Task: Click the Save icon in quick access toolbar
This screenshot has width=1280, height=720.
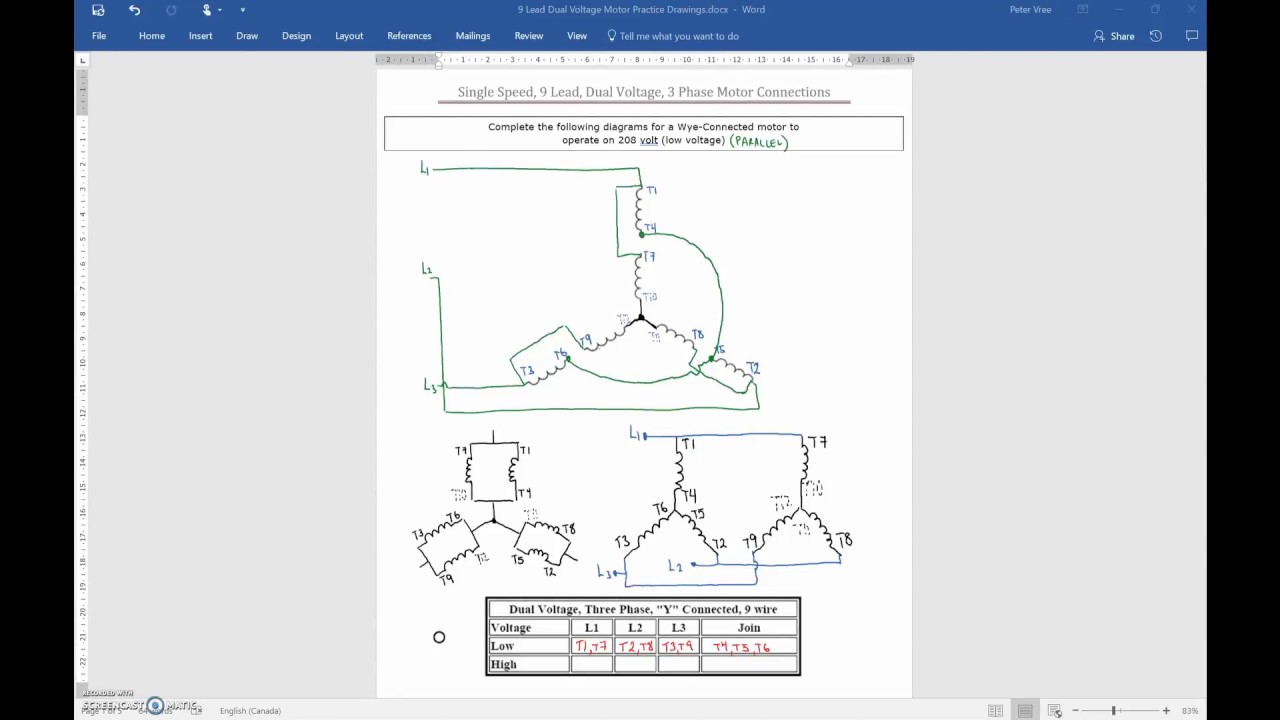Action: 98,10
